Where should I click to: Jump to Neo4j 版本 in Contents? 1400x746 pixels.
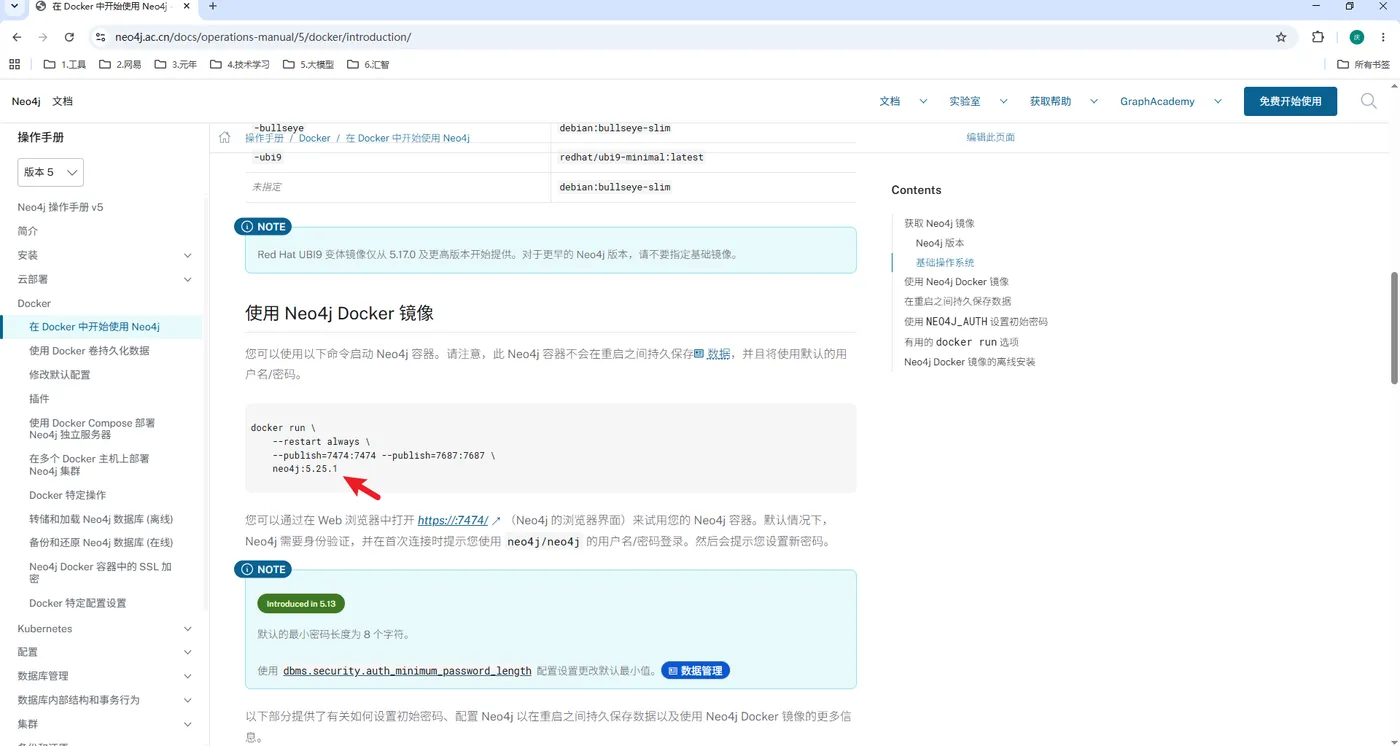940,243
